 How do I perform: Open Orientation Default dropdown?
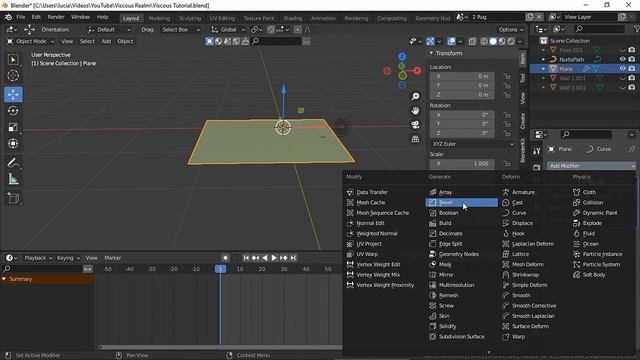[109, 29]
